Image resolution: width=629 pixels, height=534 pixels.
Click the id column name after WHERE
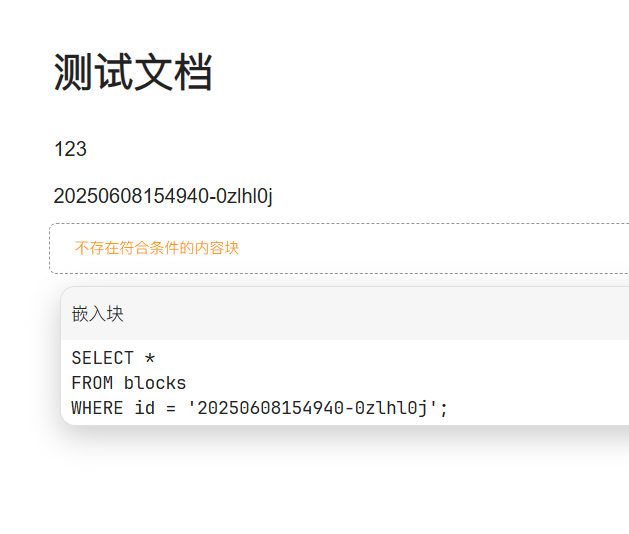[145, 408]
